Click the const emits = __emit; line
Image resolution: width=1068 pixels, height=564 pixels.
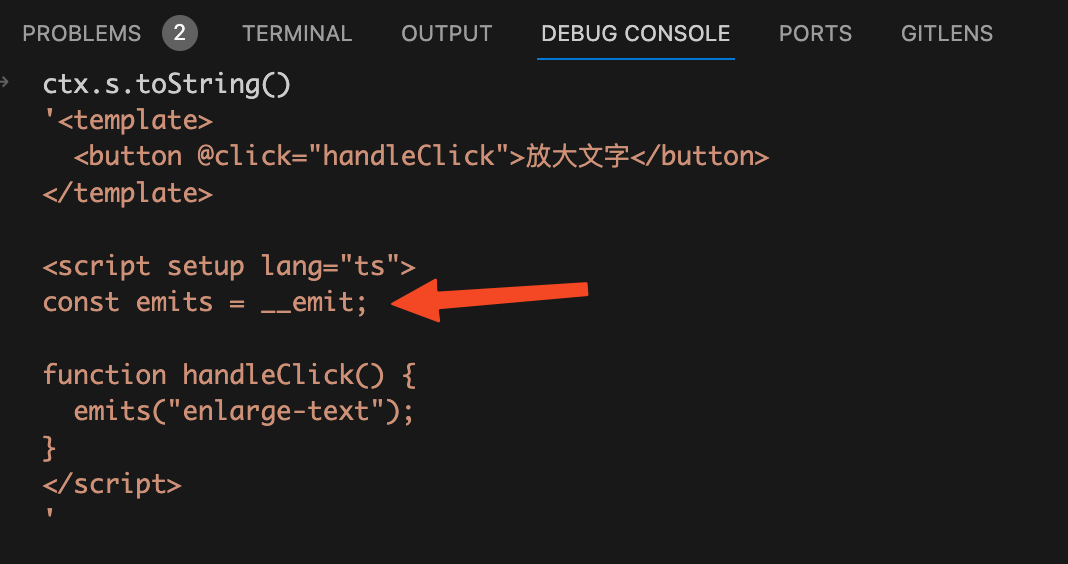tap(205, 302)
